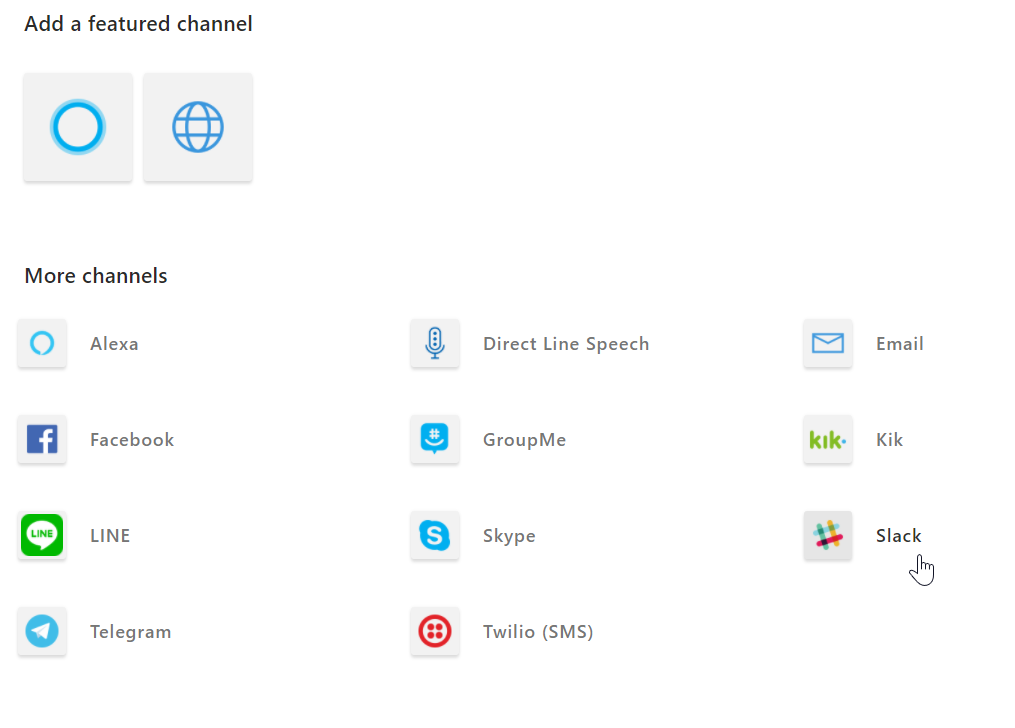
Task: Add the Cortana featured channel
Action: click(78, 127)
